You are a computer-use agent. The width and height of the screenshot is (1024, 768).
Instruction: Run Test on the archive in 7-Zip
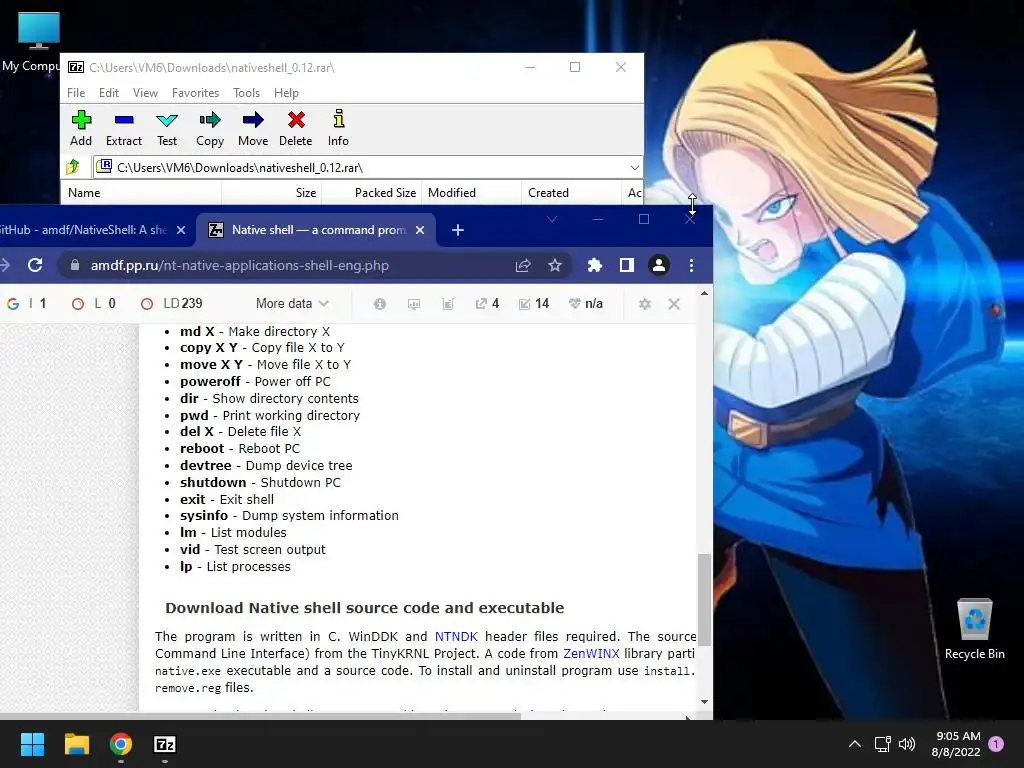tap(167, 128)
